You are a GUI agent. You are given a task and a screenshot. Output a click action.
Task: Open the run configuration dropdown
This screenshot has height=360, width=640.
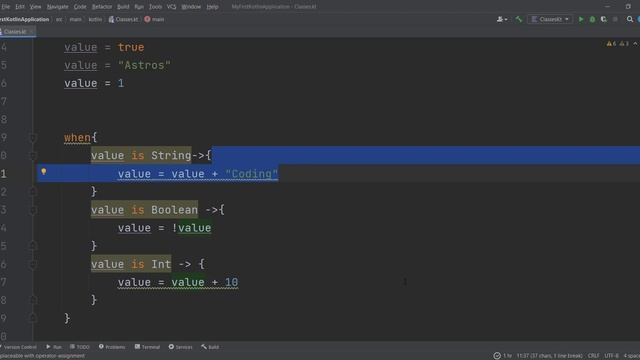coord(550,19)
